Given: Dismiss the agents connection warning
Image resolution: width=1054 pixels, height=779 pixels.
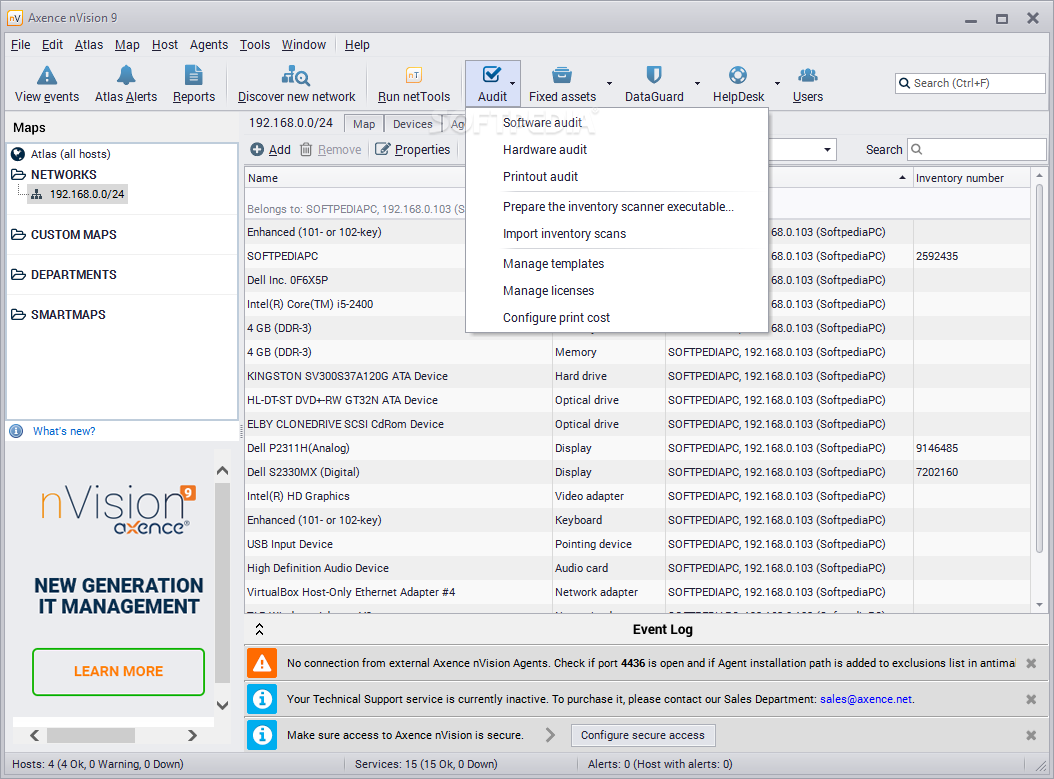Looking at the screenshot, I should point(1030,663).
